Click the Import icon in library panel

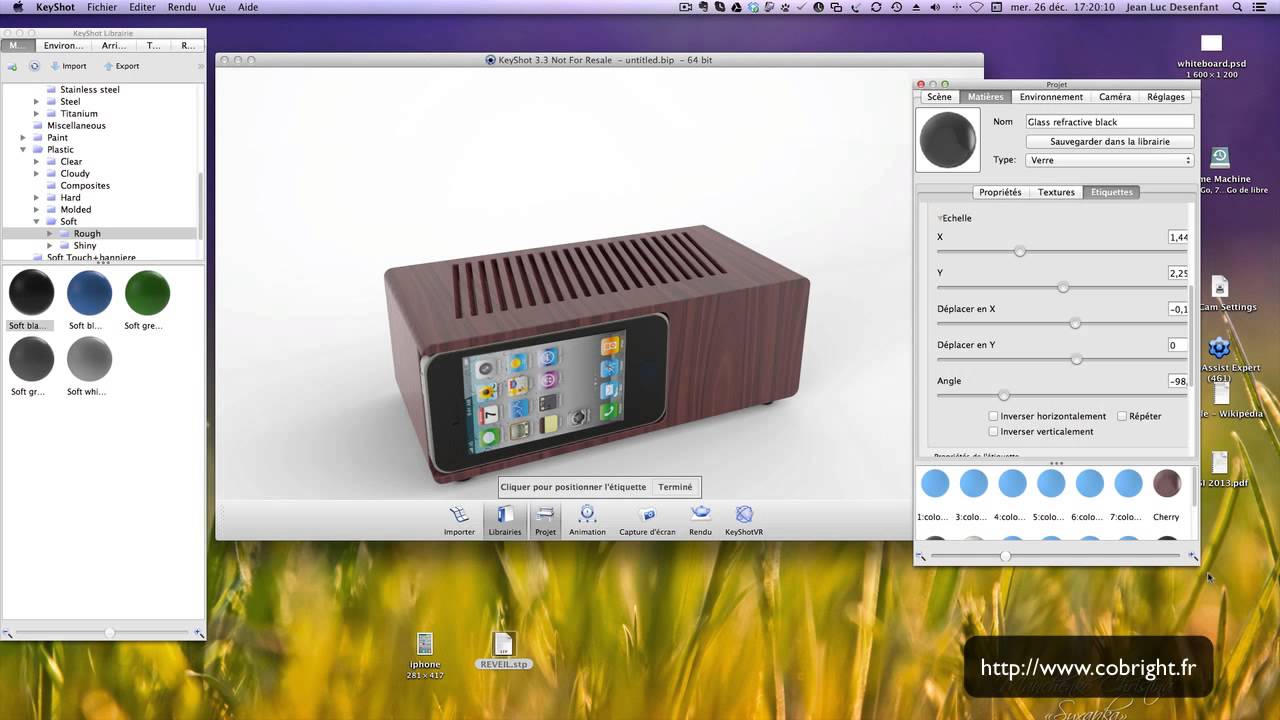click(x=68, y=66)
